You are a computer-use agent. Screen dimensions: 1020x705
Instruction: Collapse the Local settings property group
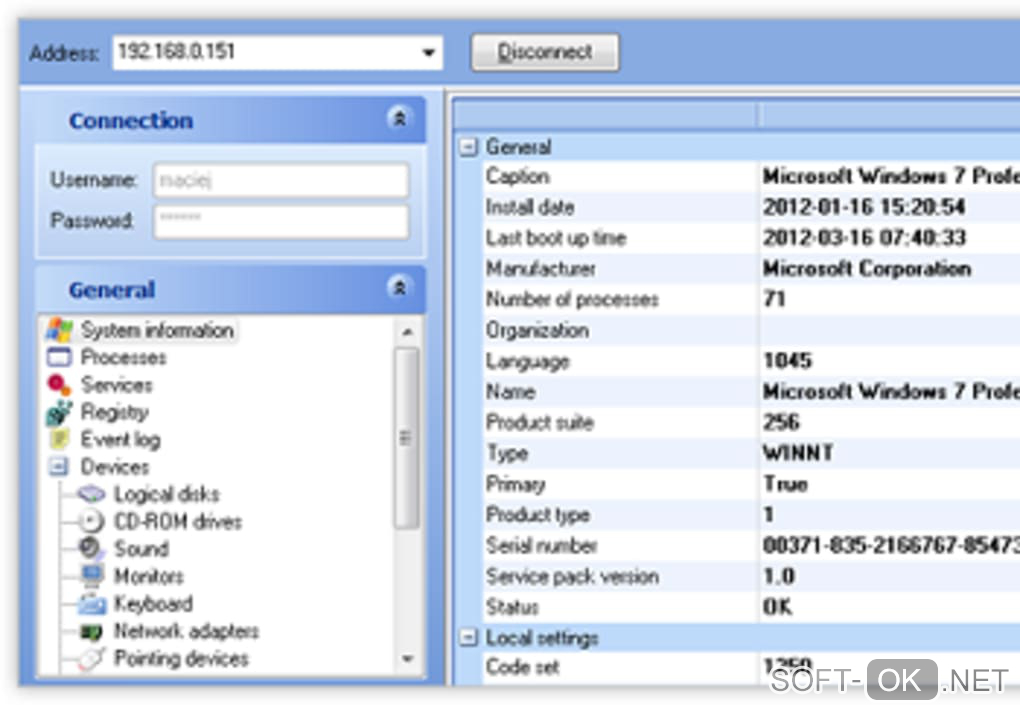coord(468,637)
